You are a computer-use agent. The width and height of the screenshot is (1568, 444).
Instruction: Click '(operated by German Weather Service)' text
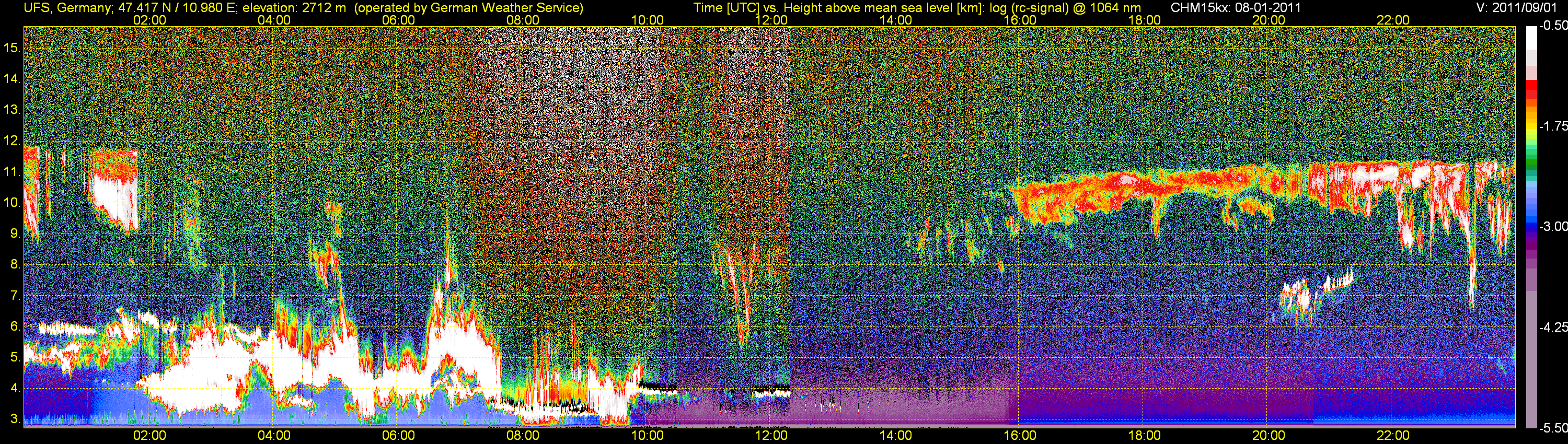(x=469, y=8)
